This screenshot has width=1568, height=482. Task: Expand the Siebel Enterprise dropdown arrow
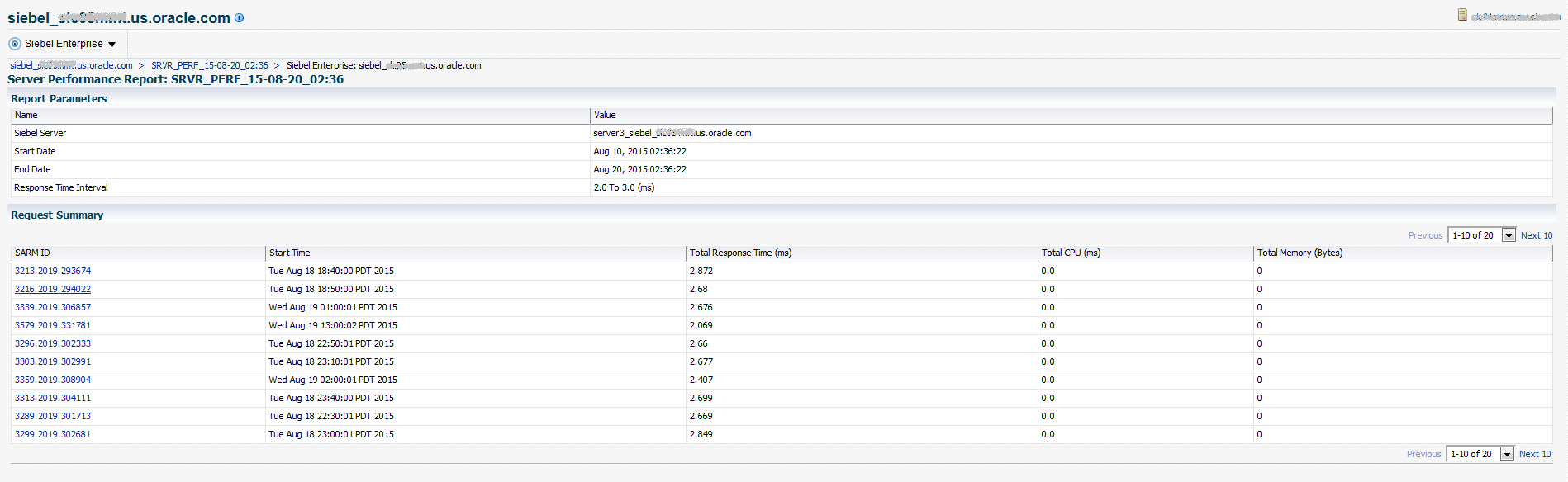click(112, 45)
